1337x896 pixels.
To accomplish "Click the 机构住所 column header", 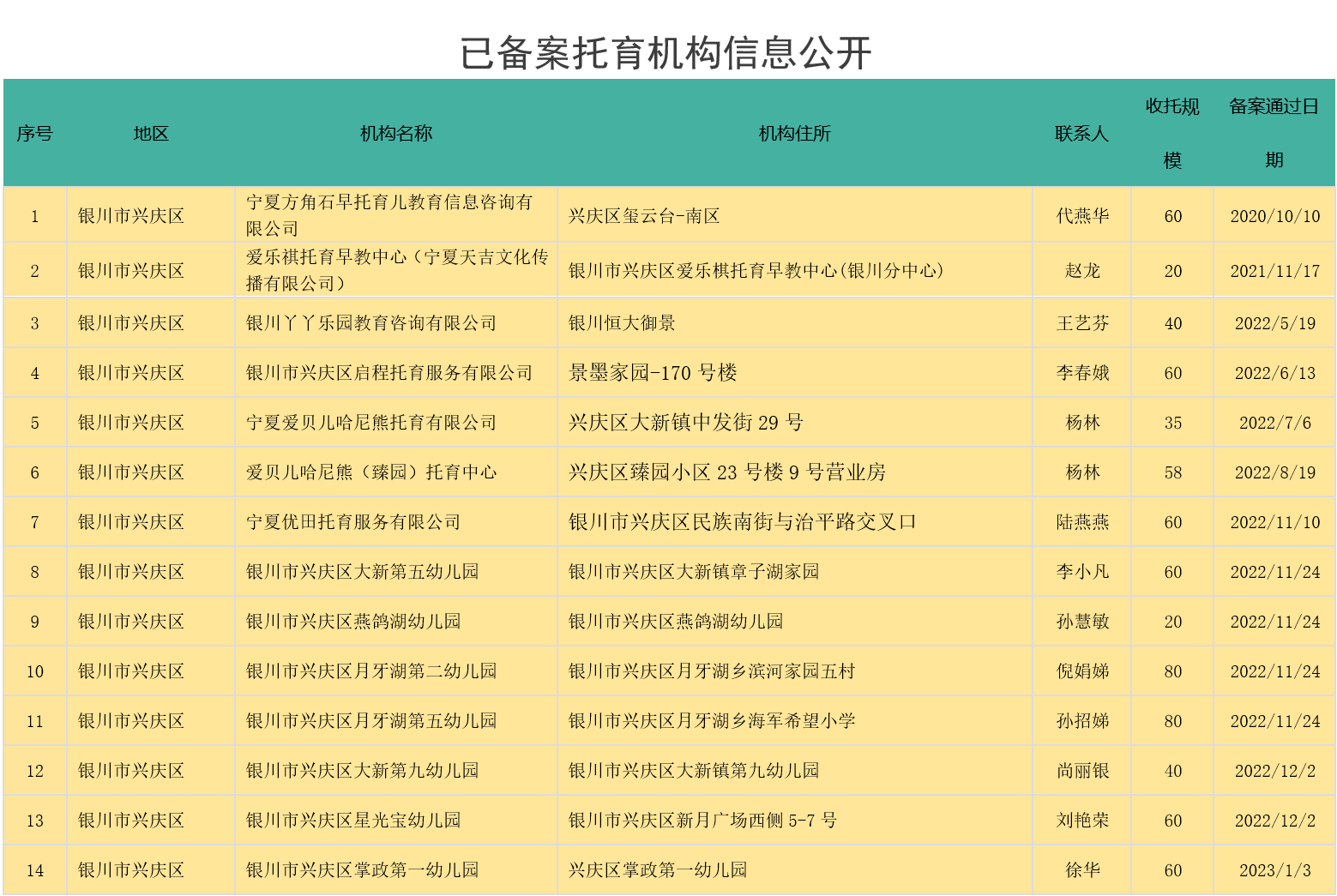I will [794, 134].
